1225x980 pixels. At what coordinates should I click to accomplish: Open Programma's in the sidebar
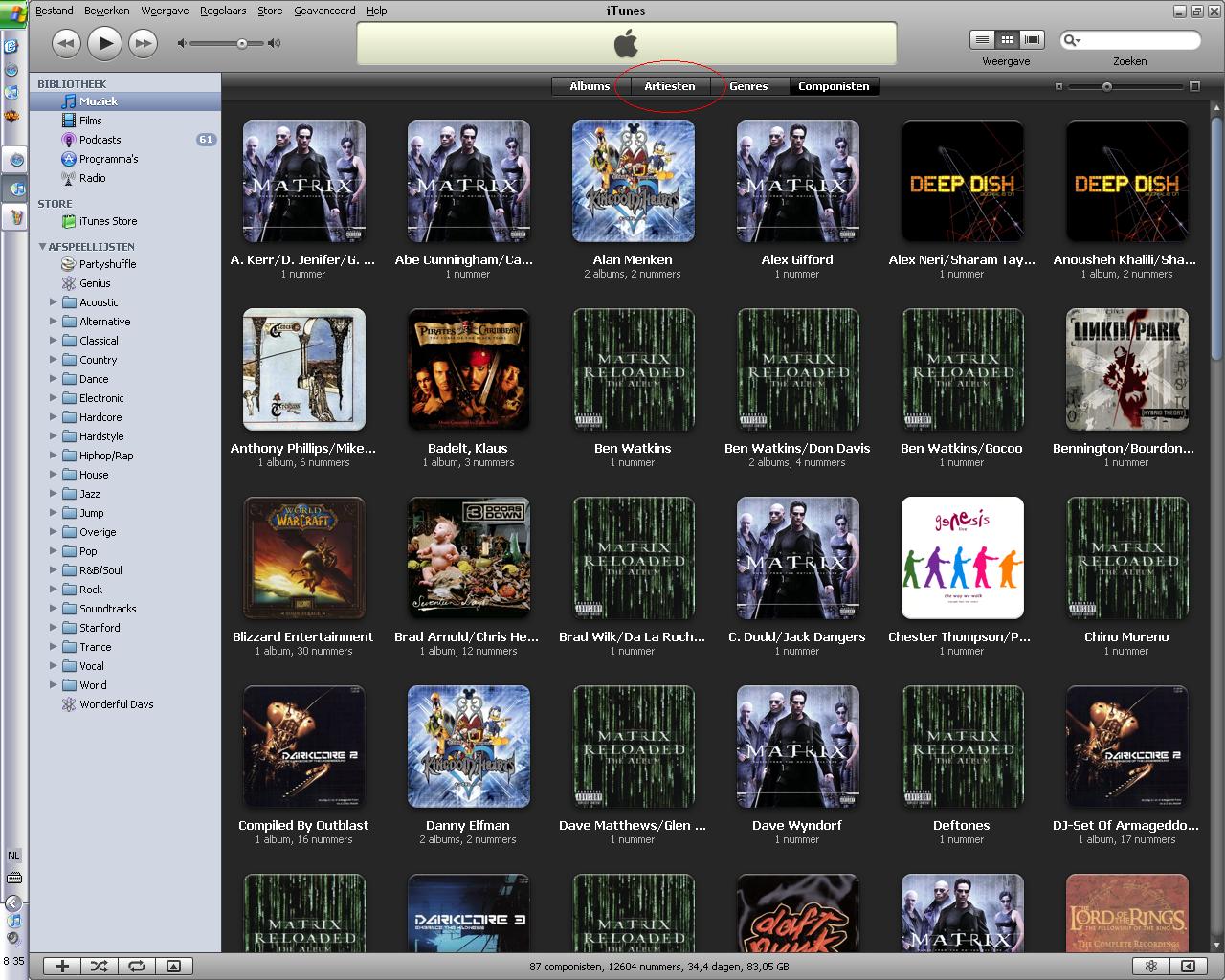pyautogui.click(x=125, y=159)
